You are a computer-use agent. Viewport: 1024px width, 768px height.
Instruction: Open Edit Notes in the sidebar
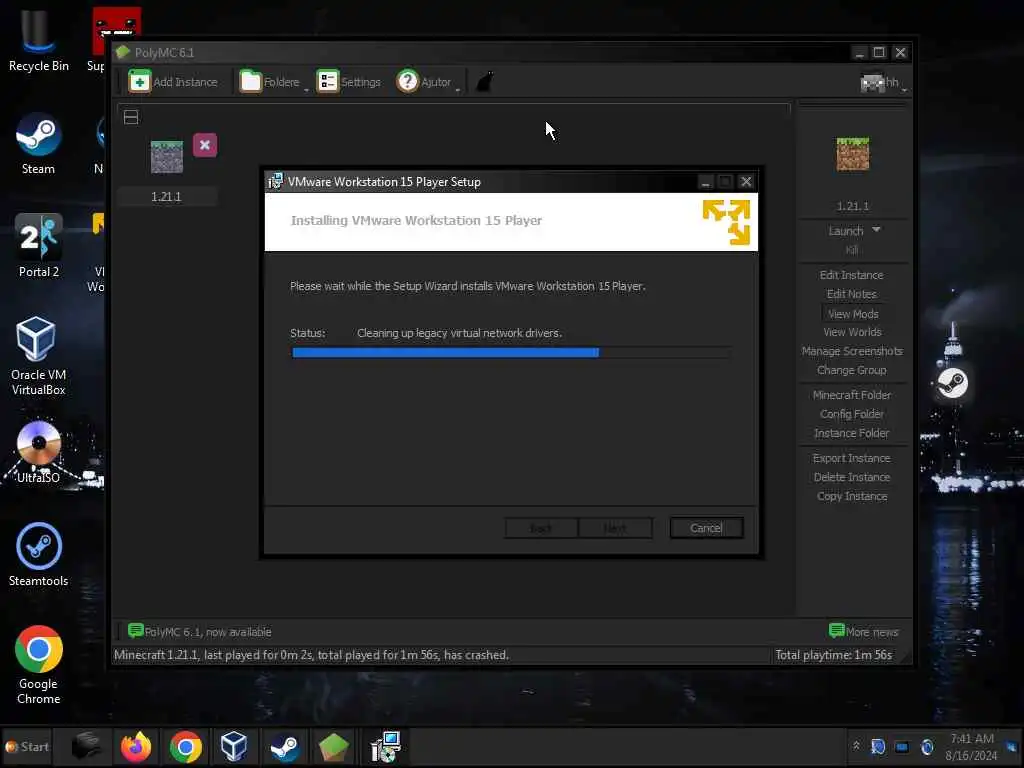tap(852, 294)
